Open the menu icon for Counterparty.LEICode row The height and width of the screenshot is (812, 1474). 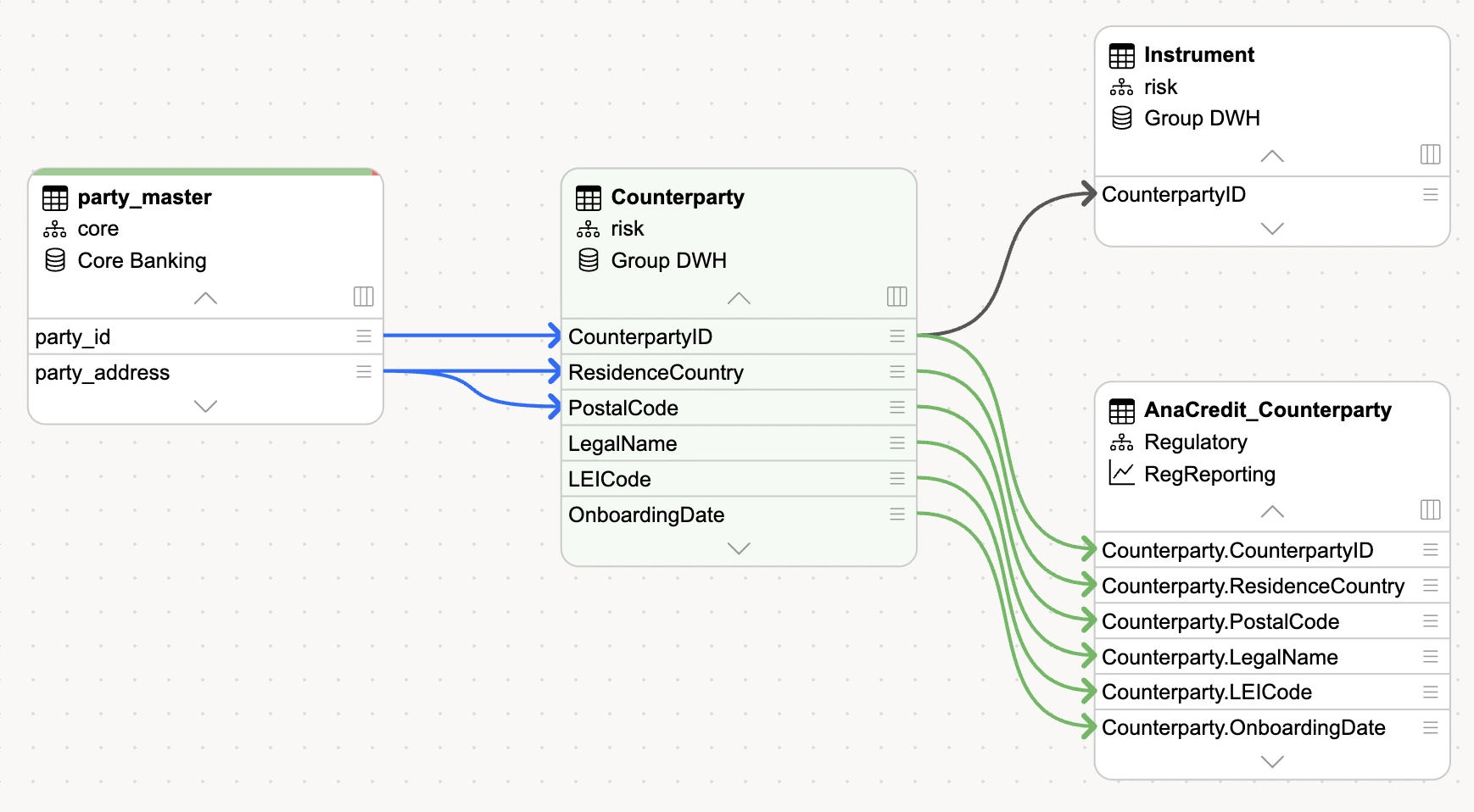pos(1431,692)
